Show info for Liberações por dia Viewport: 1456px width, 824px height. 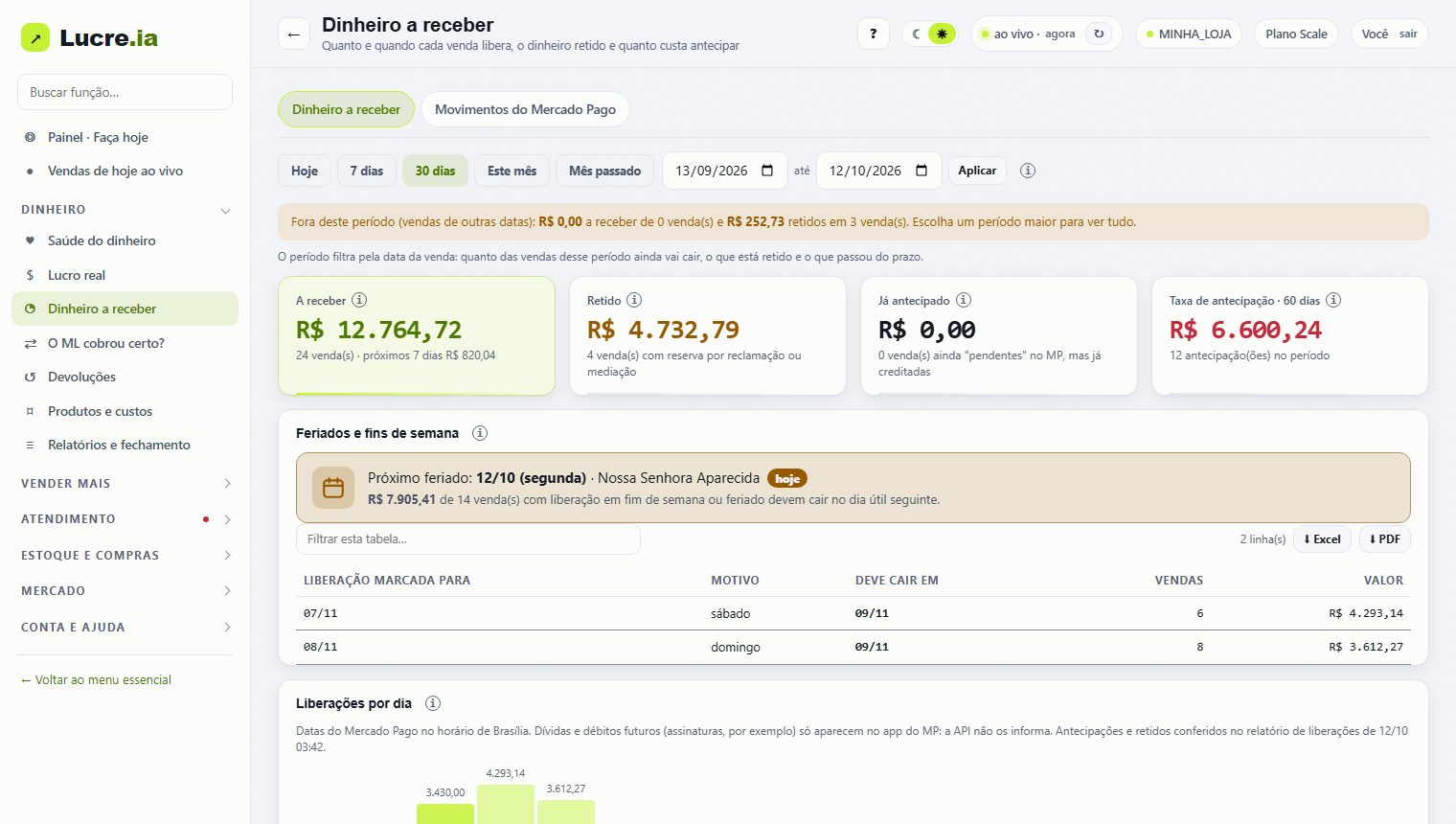[433, 703]
